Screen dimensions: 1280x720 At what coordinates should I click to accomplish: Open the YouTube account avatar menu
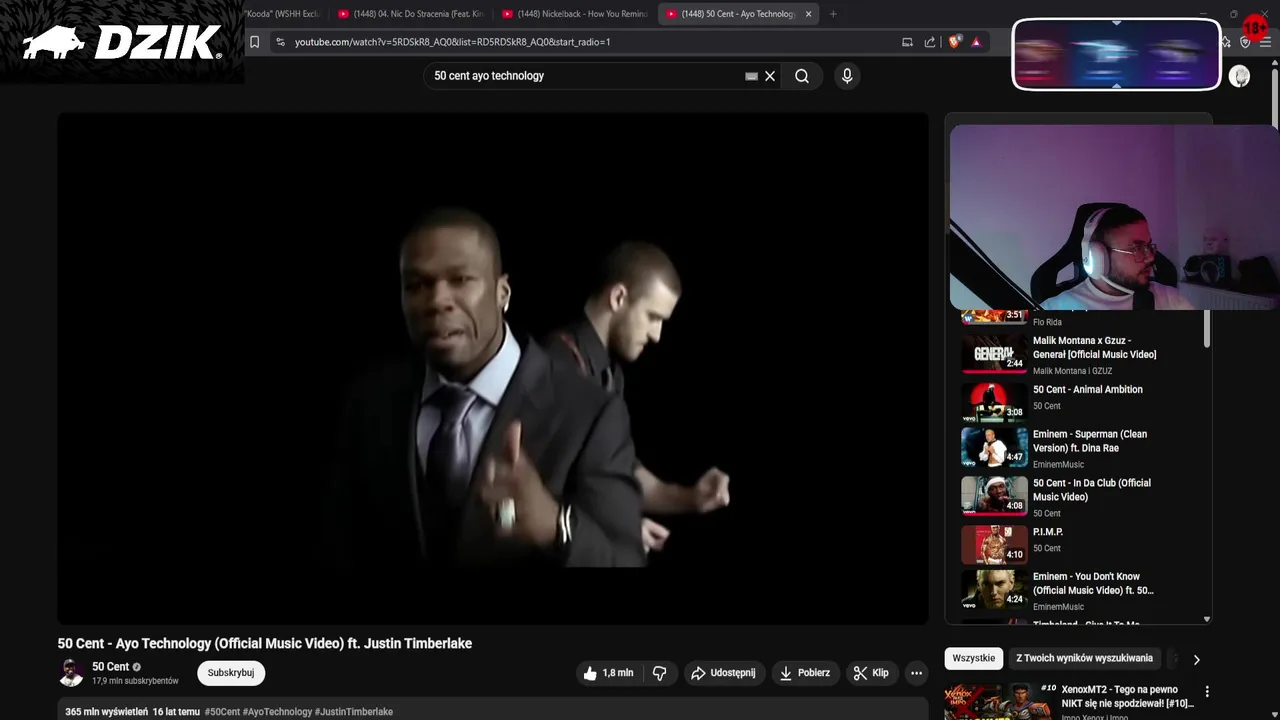tap(1239, 77)
